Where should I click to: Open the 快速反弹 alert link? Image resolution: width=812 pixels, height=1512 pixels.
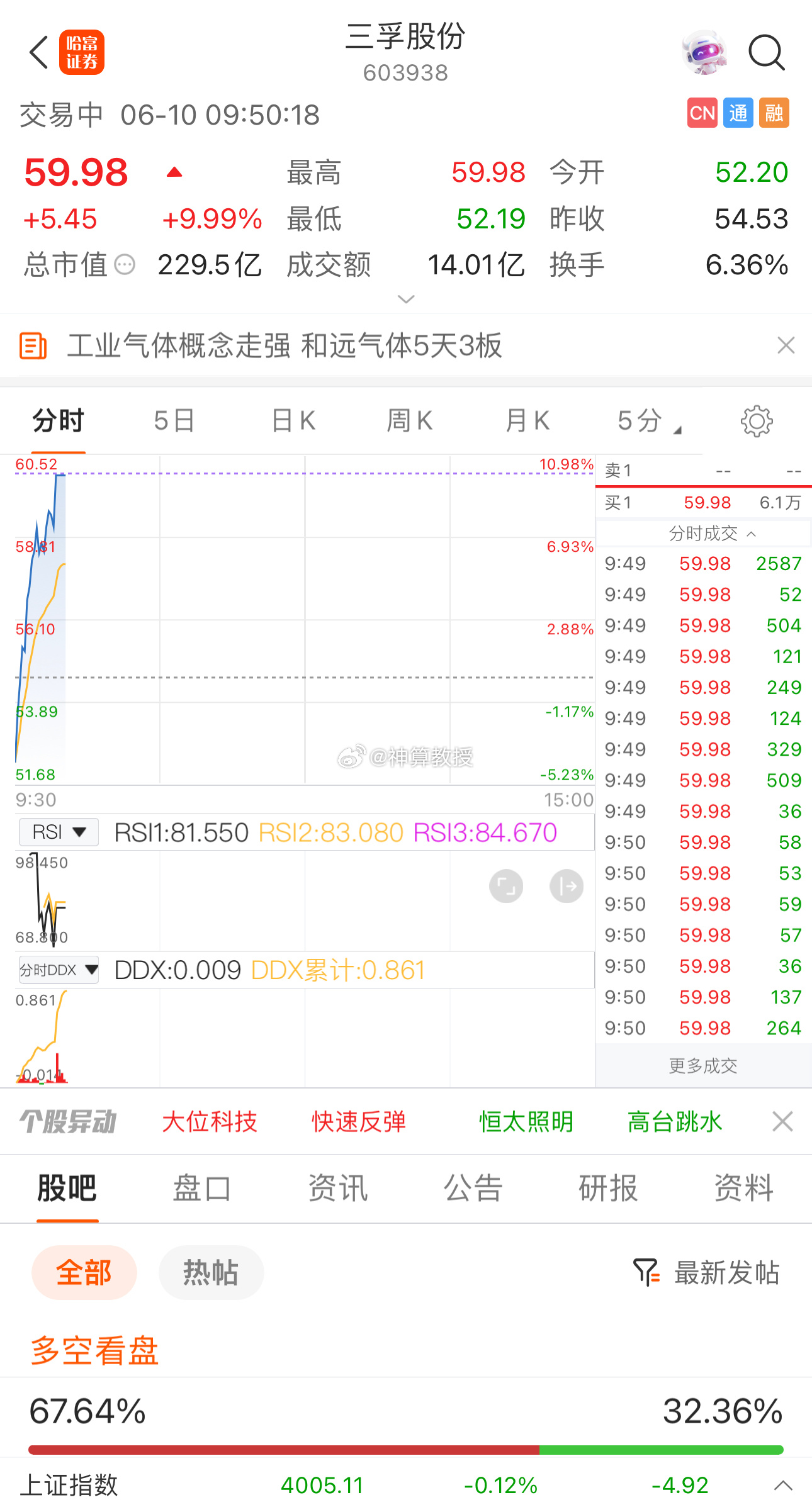point(359,1121)
